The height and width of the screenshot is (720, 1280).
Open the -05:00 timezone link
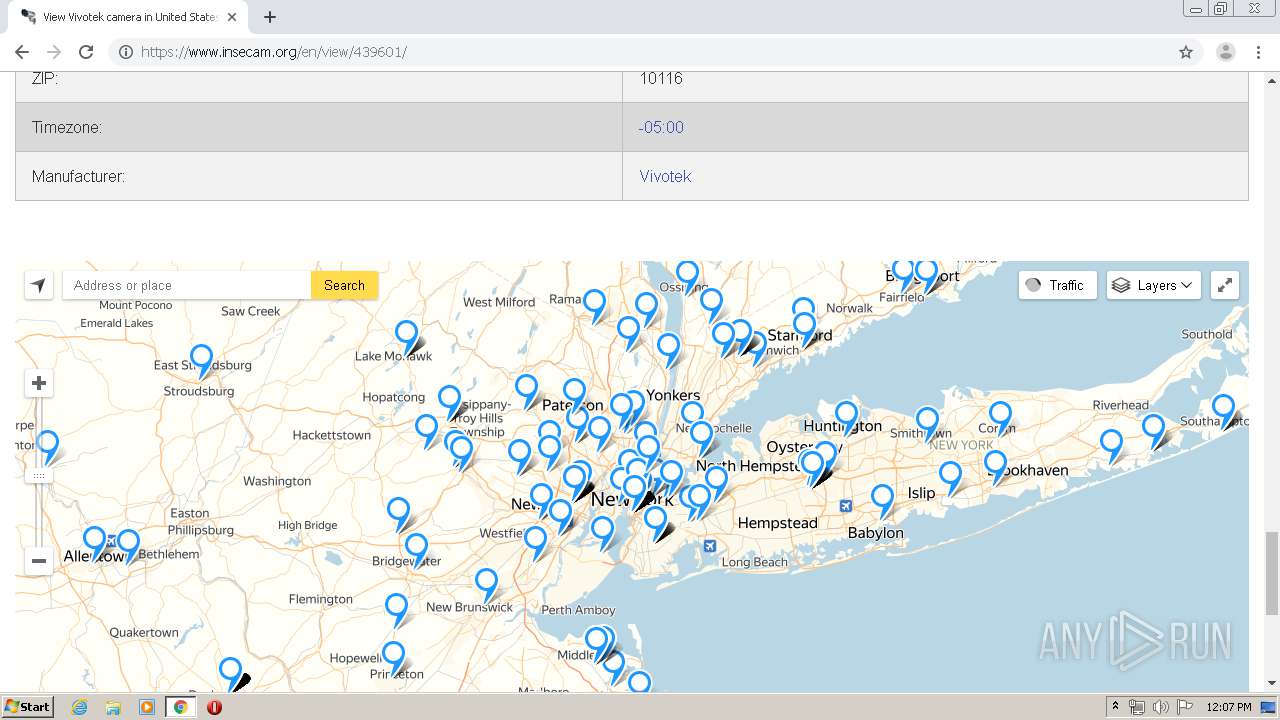pyautogui.click(x=661, y=127)
